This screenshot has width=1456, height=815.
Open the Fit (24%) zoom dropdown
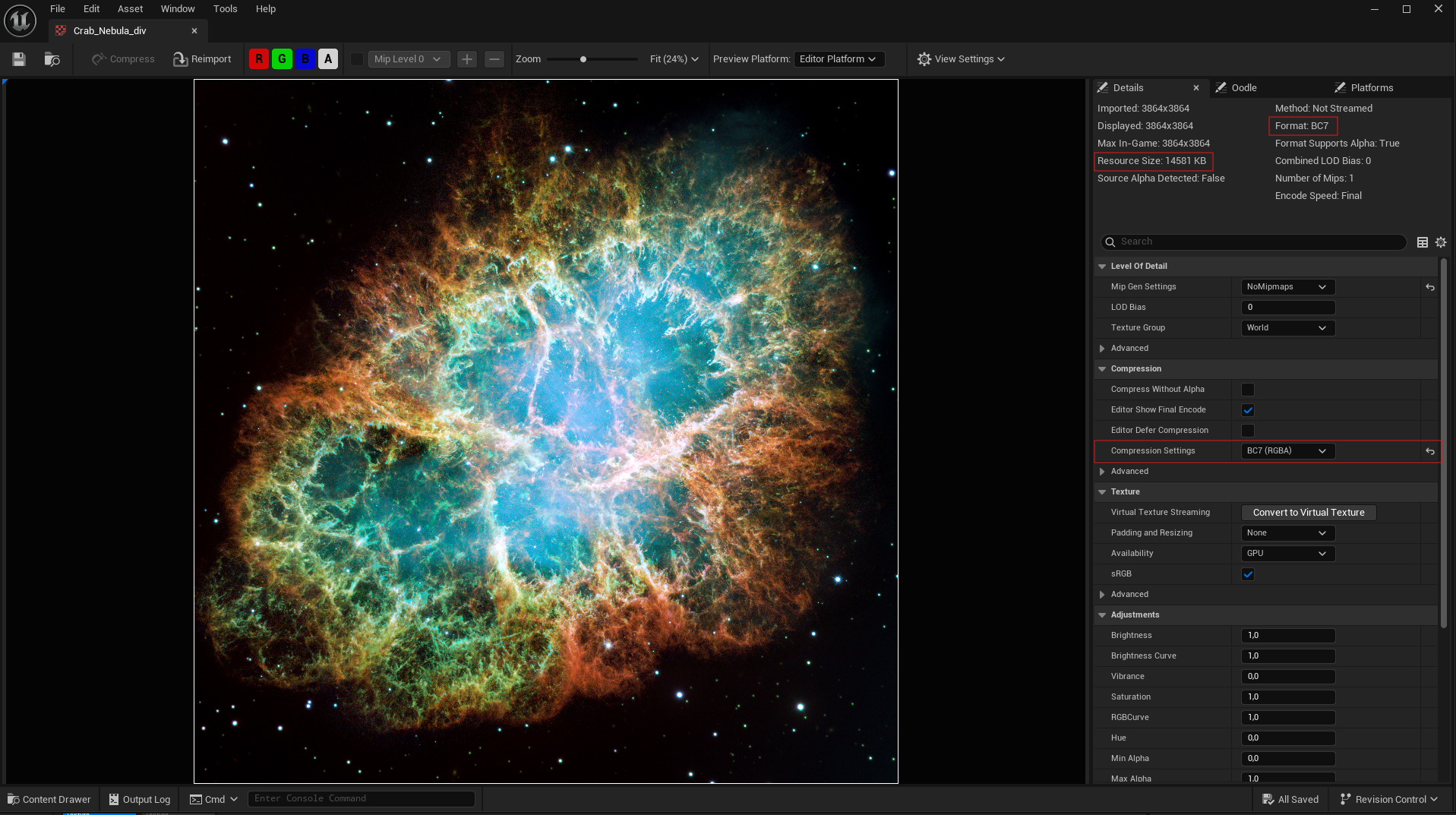click(674, 59)
